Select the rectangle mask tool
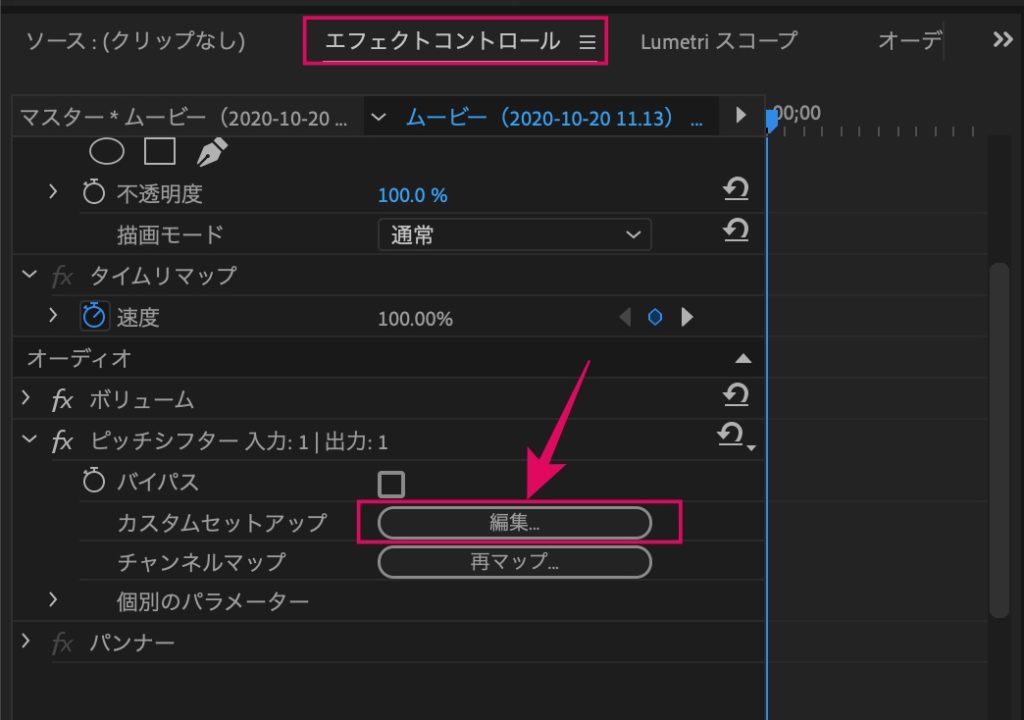The width and height of the screenshot is (1024, 720). click(160, 151)
